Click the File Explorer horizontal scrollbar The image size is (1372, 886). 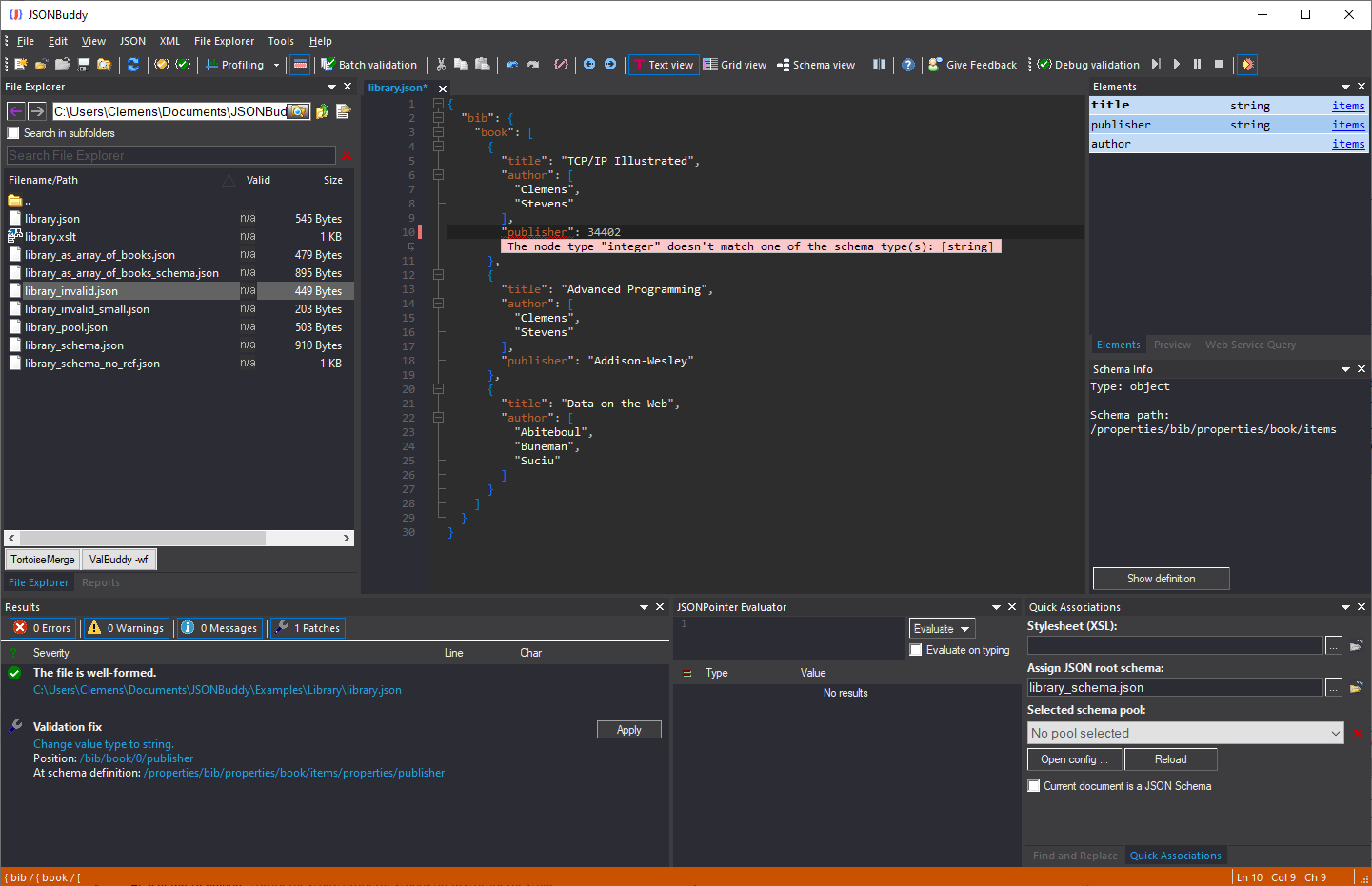pos(179,538)
